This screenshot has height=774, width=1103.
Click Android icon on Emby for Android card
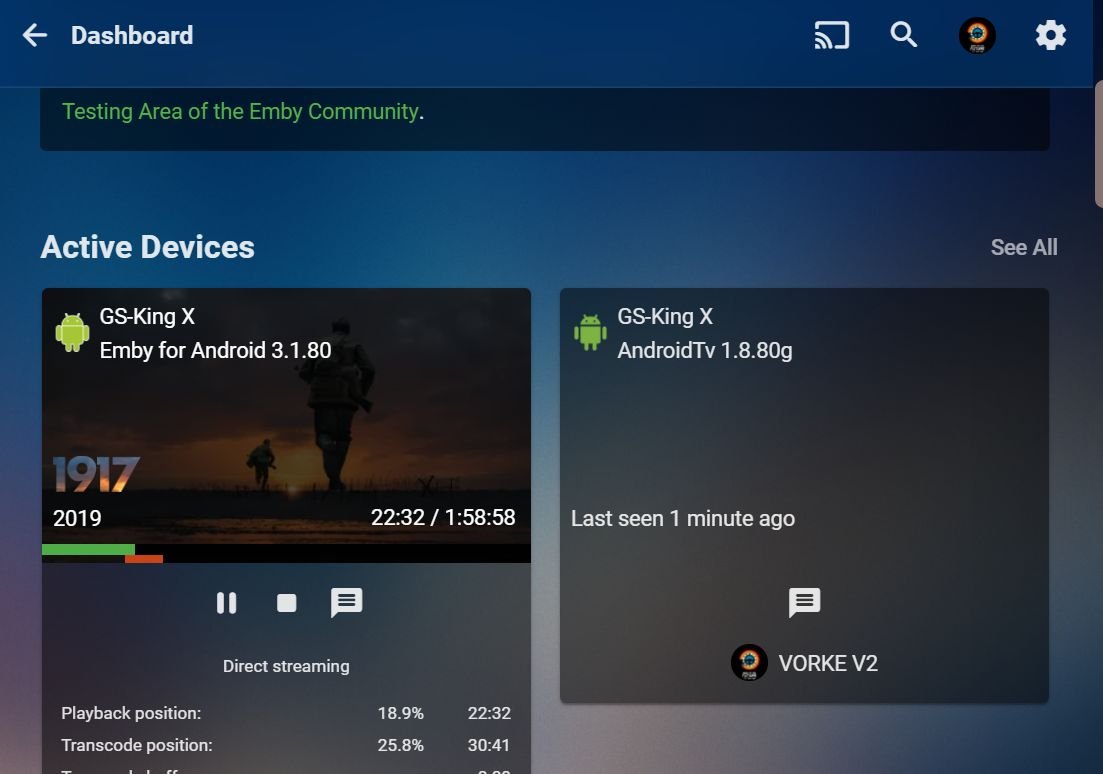(72, 333)
